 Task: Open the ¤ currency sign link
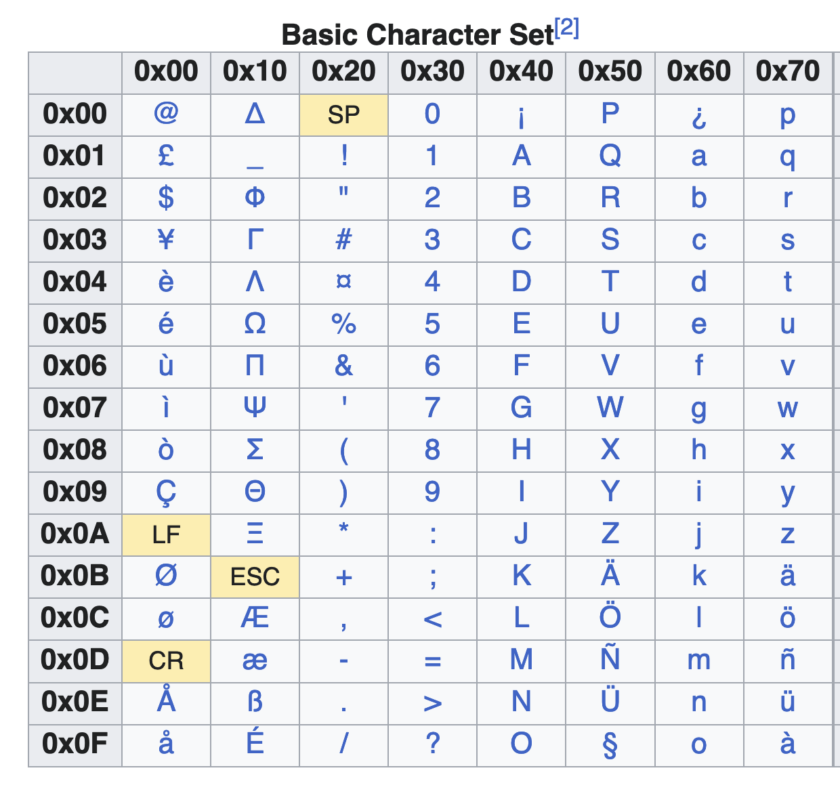tap(344, 281)
